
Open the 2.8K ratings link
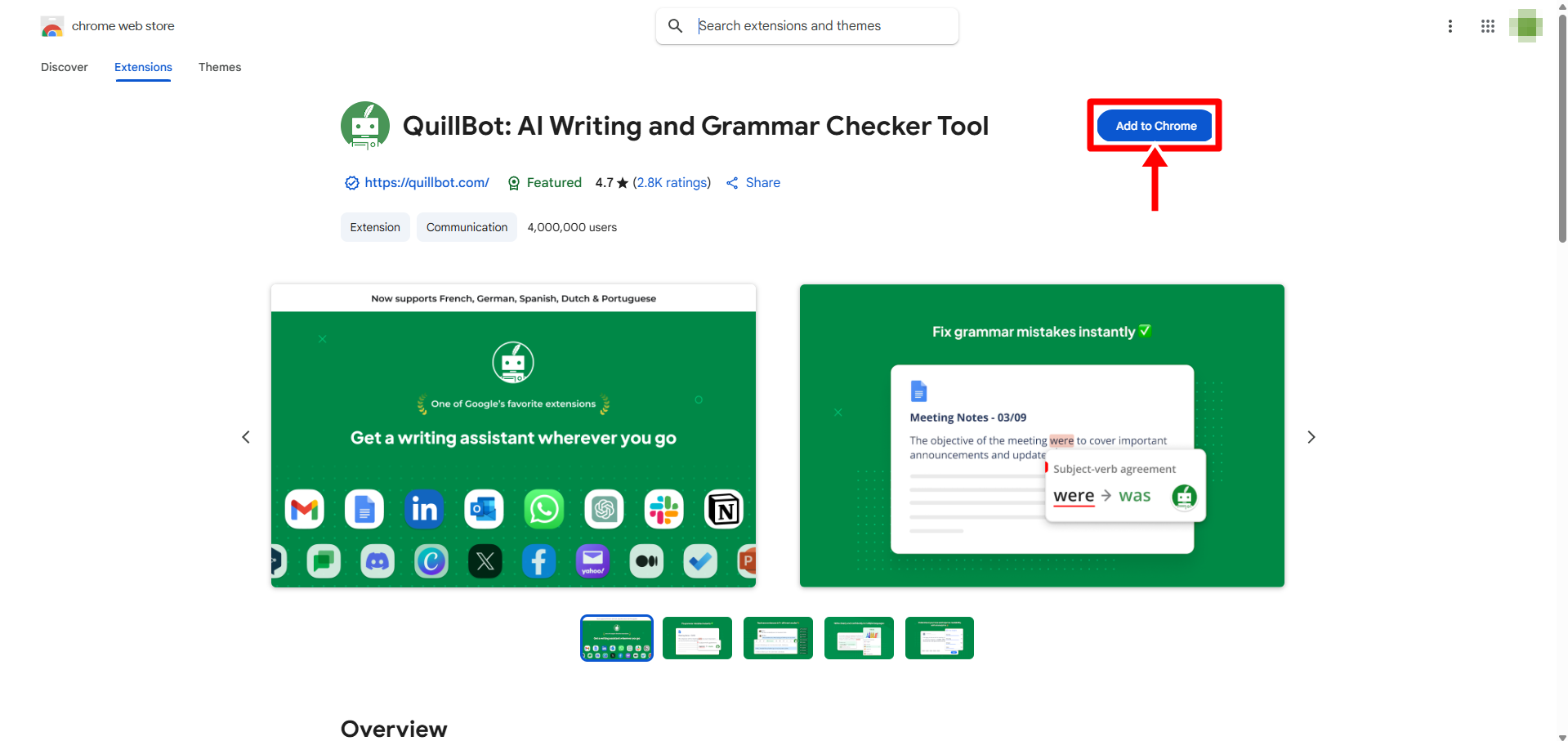point(672,183)
